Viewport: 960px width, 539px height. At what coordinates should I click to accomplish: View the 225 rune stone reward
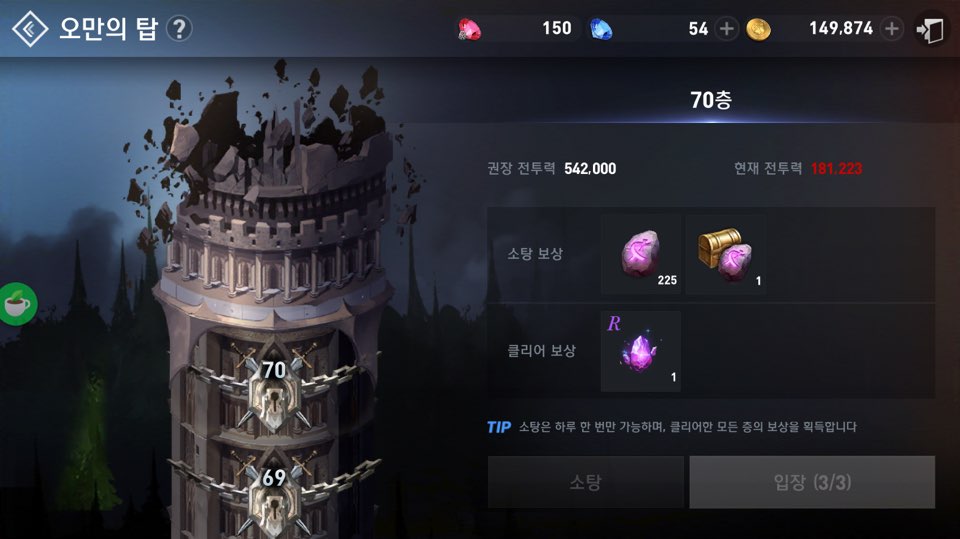click(640, 254)
